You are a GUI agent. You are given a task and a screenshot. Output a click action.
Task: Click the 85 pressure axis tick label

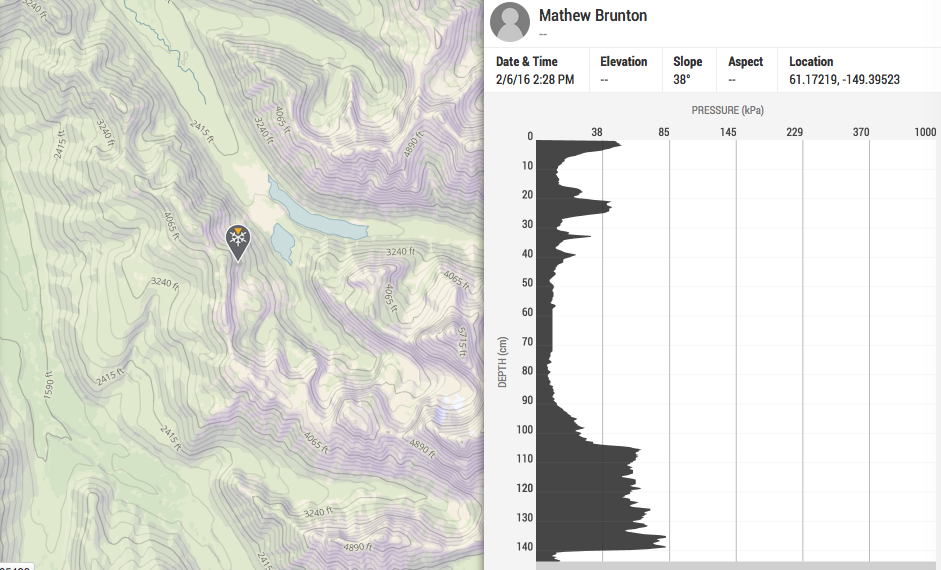(663, 132)
